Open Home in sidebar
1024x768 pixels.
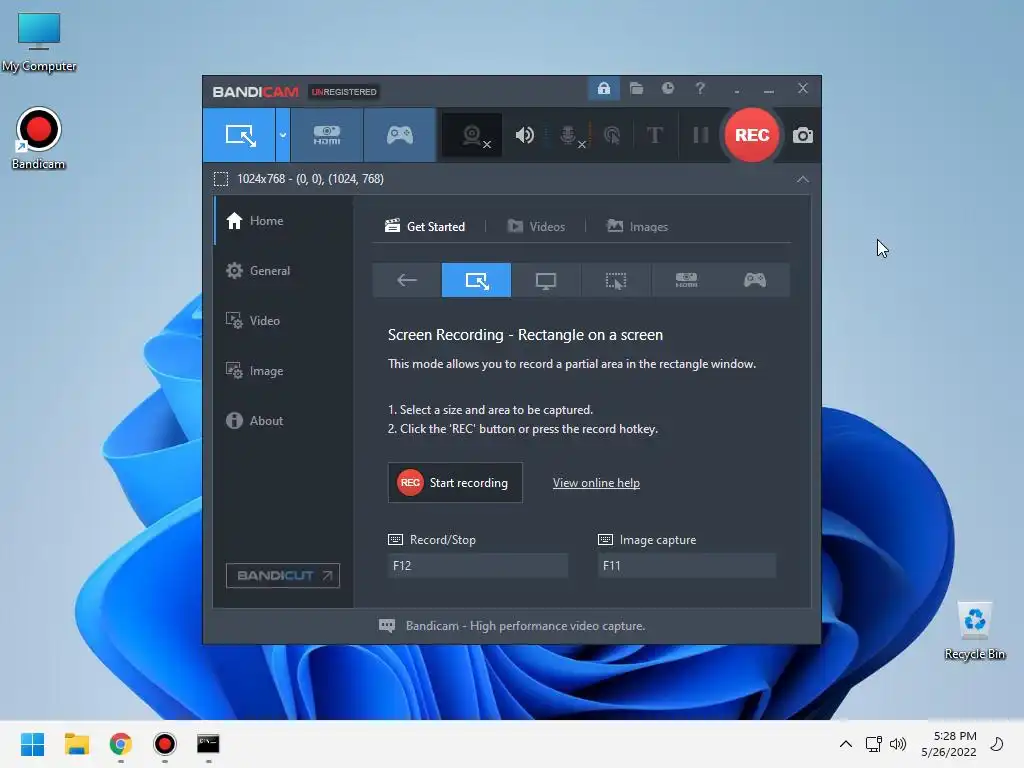tap(283, 221)
